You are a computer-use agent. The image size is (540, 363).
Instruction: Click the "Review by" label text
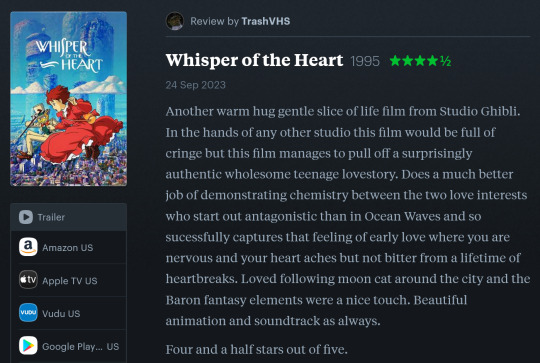pos(214,21)
